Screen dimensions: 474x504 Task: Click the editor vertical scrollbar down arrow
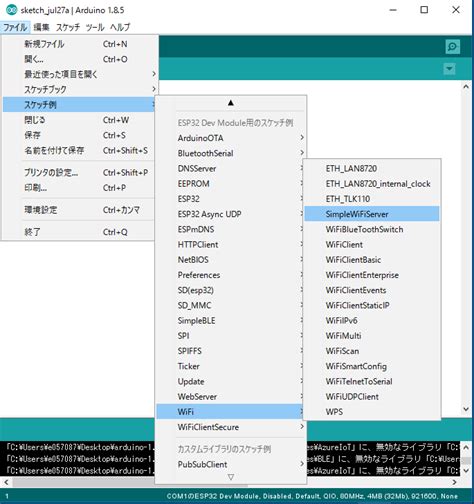pyautogui.click(x=466, y=409)
